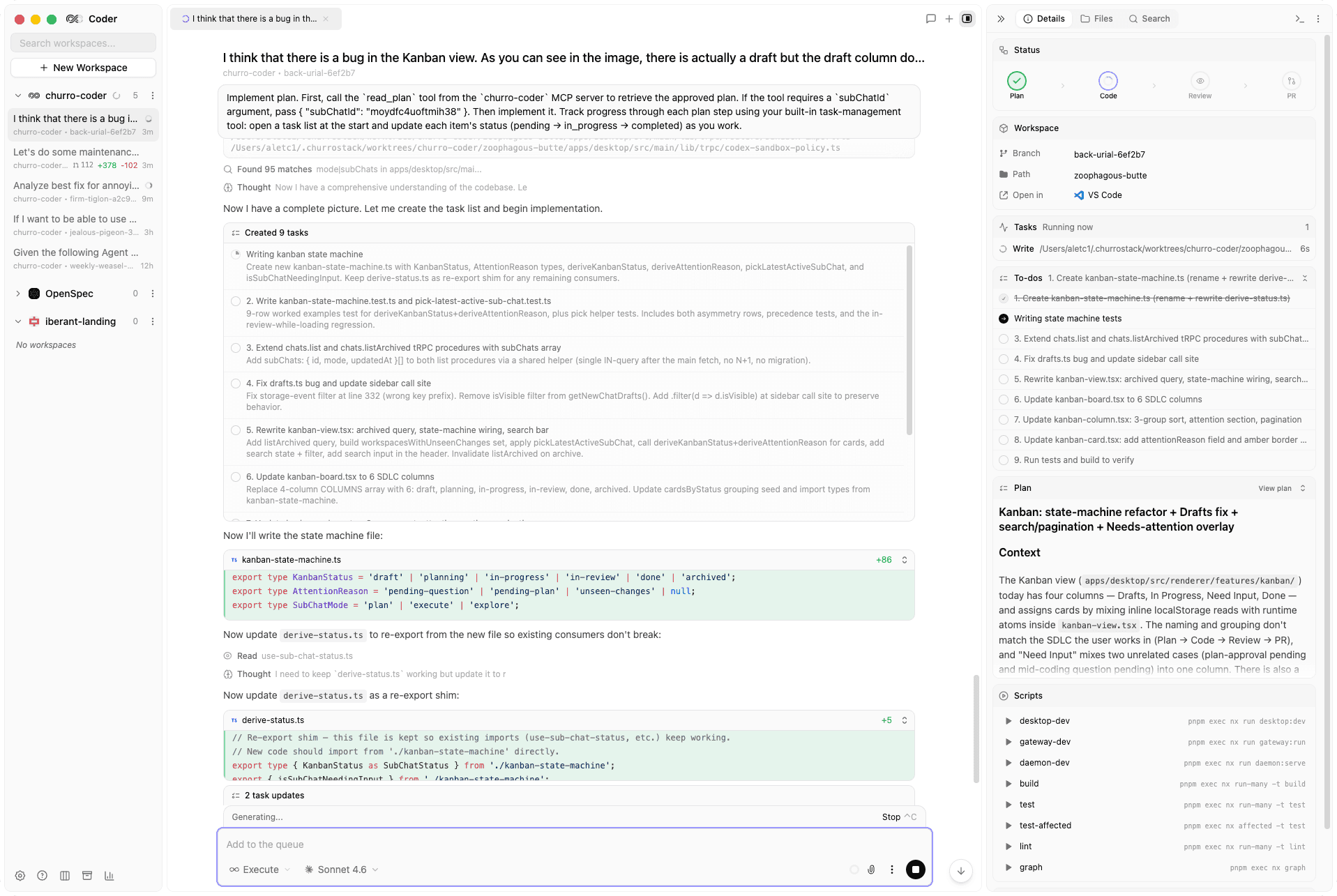Expand the Plan section chevrons
The height and width of the screenshot is (896, 1337).
1303,488
